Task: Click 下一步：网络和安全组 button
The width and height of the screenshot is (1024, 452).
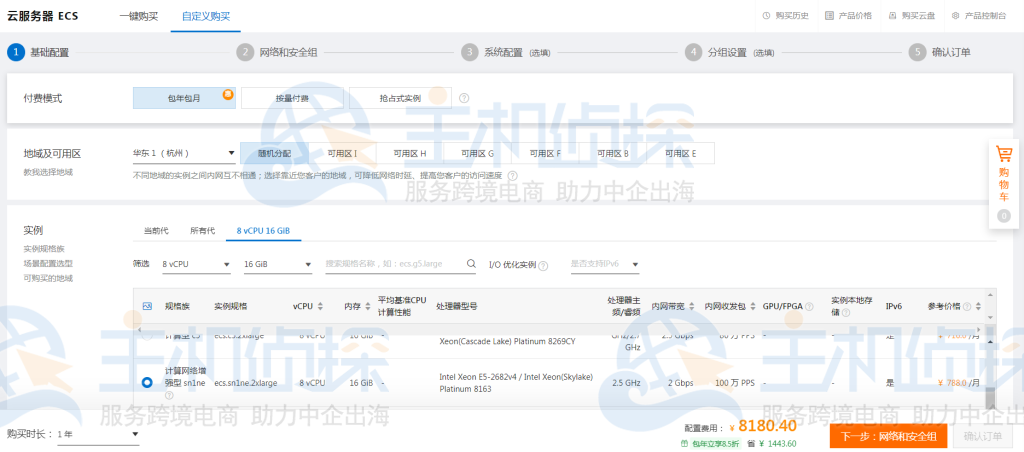Action: click(888, 436)
